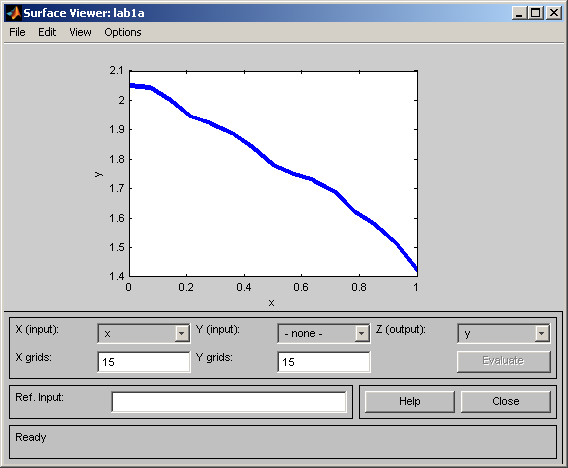Click the Help button

[410, 401]
